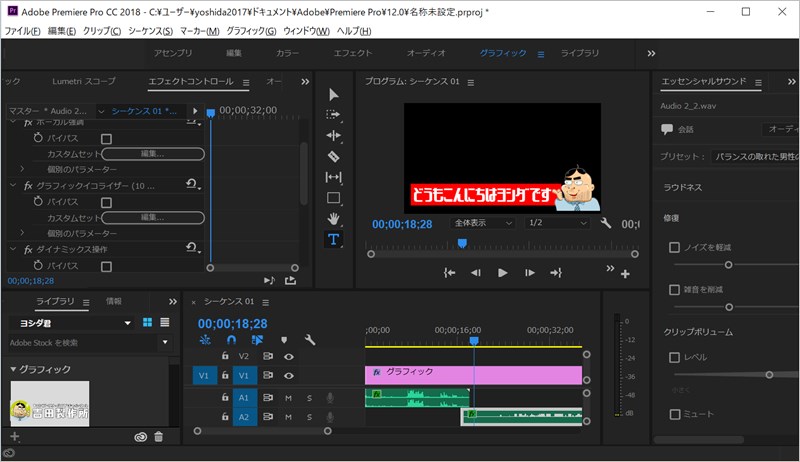This screenshot has width=800, height=462.
Task: Collapse the ダイナミックス操作 effect
Action: [13, 249]
